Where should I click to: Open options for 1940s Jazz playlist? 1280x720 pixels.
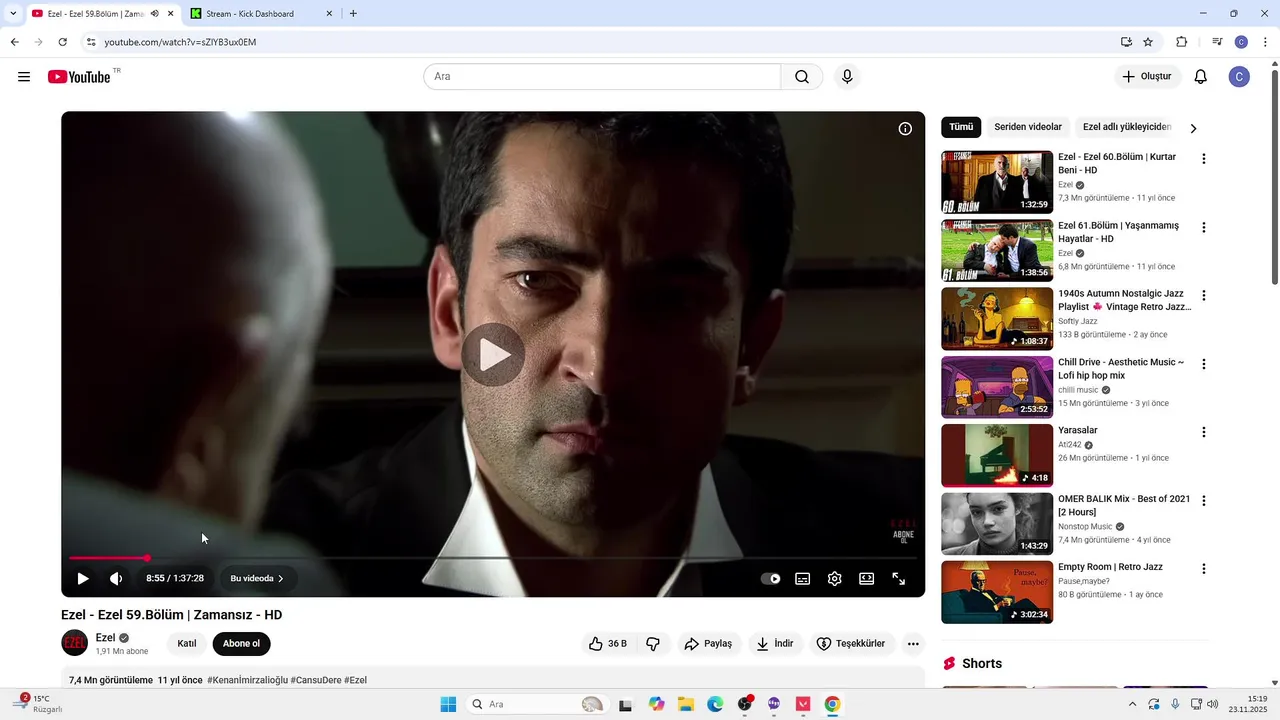click(1204, 296)
